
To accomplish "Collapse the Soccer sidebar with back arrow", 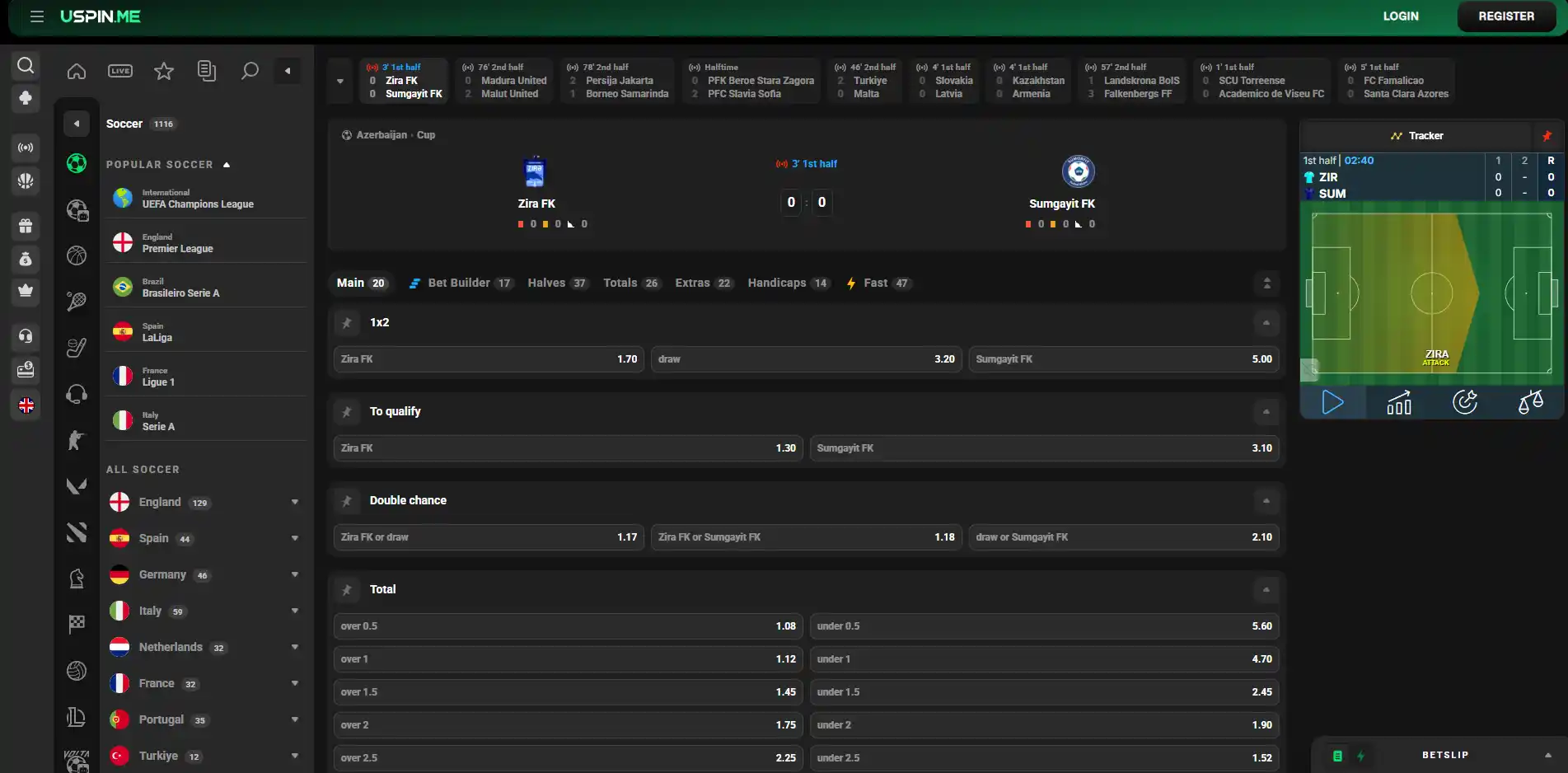I will pyautogui.click(x=77, y=124).
